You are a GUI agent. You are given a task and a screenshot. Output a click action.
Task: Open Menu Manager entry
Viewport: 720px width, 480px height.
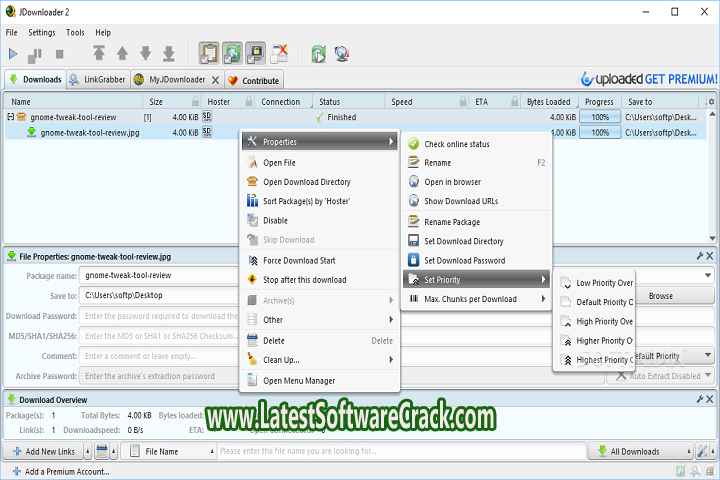(319, 381)
